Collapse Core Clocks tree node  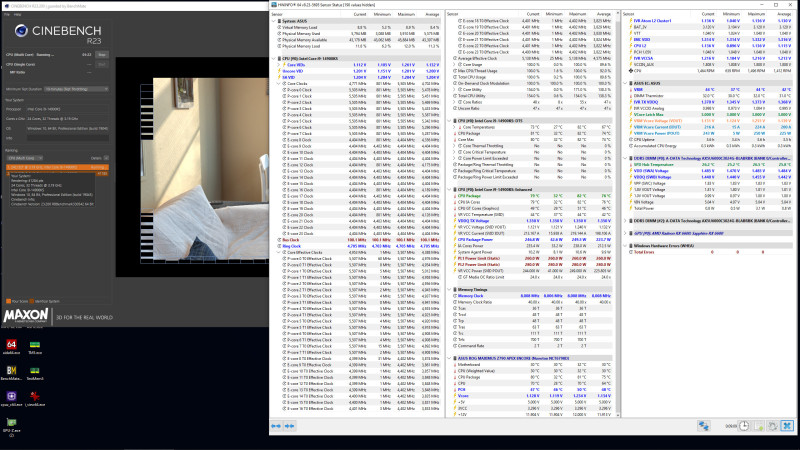tap(279, 84)
